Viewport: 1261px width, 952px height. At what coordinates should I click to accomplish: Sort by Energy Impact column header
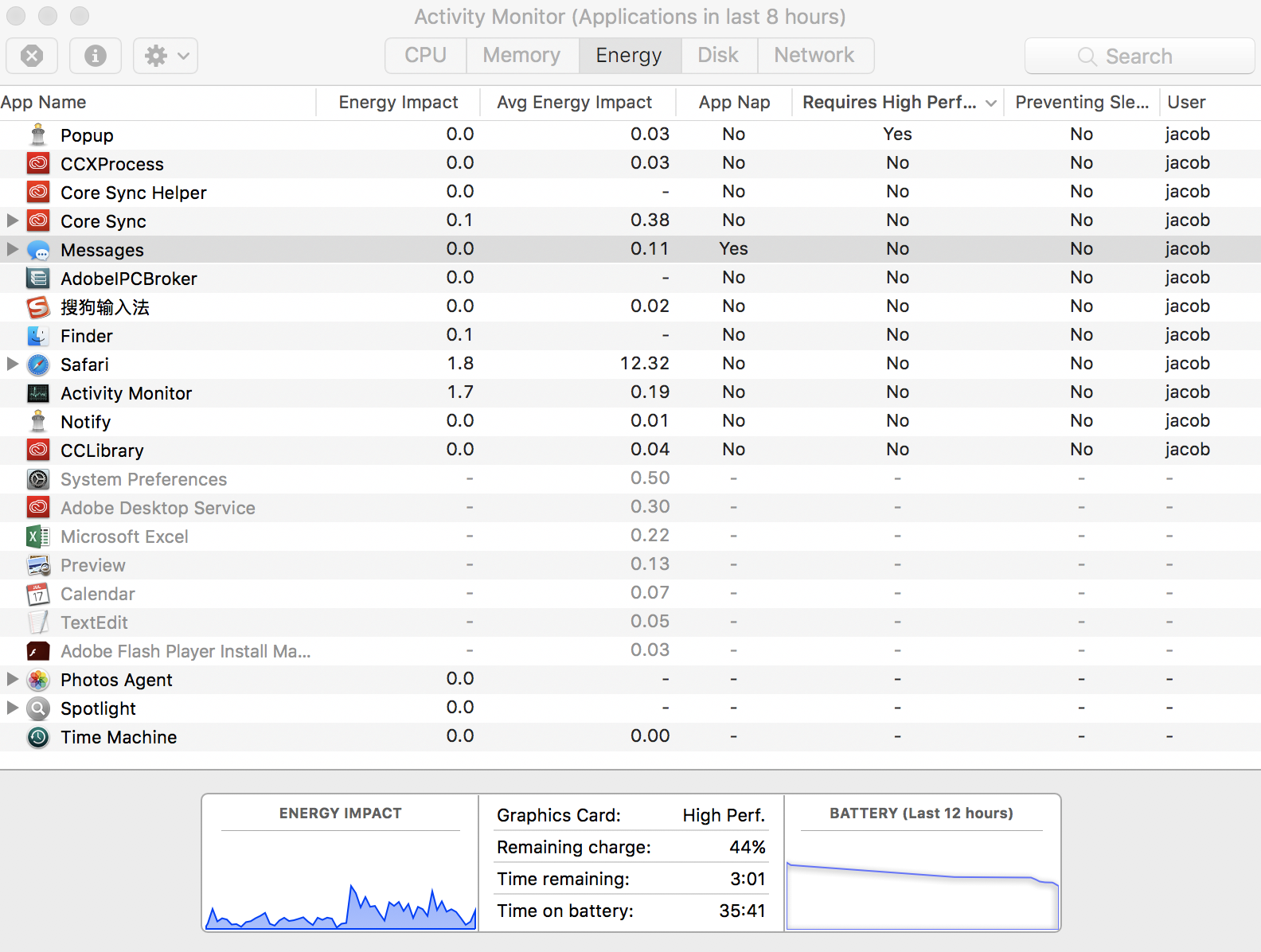(398, 103)
